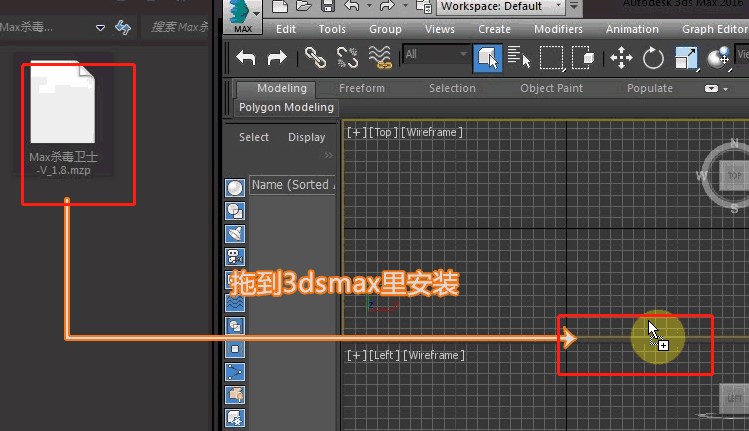Click the [Top] viewport view label
Image resolution: width=749 pixels, height=431 pixels.
(383, 132)
